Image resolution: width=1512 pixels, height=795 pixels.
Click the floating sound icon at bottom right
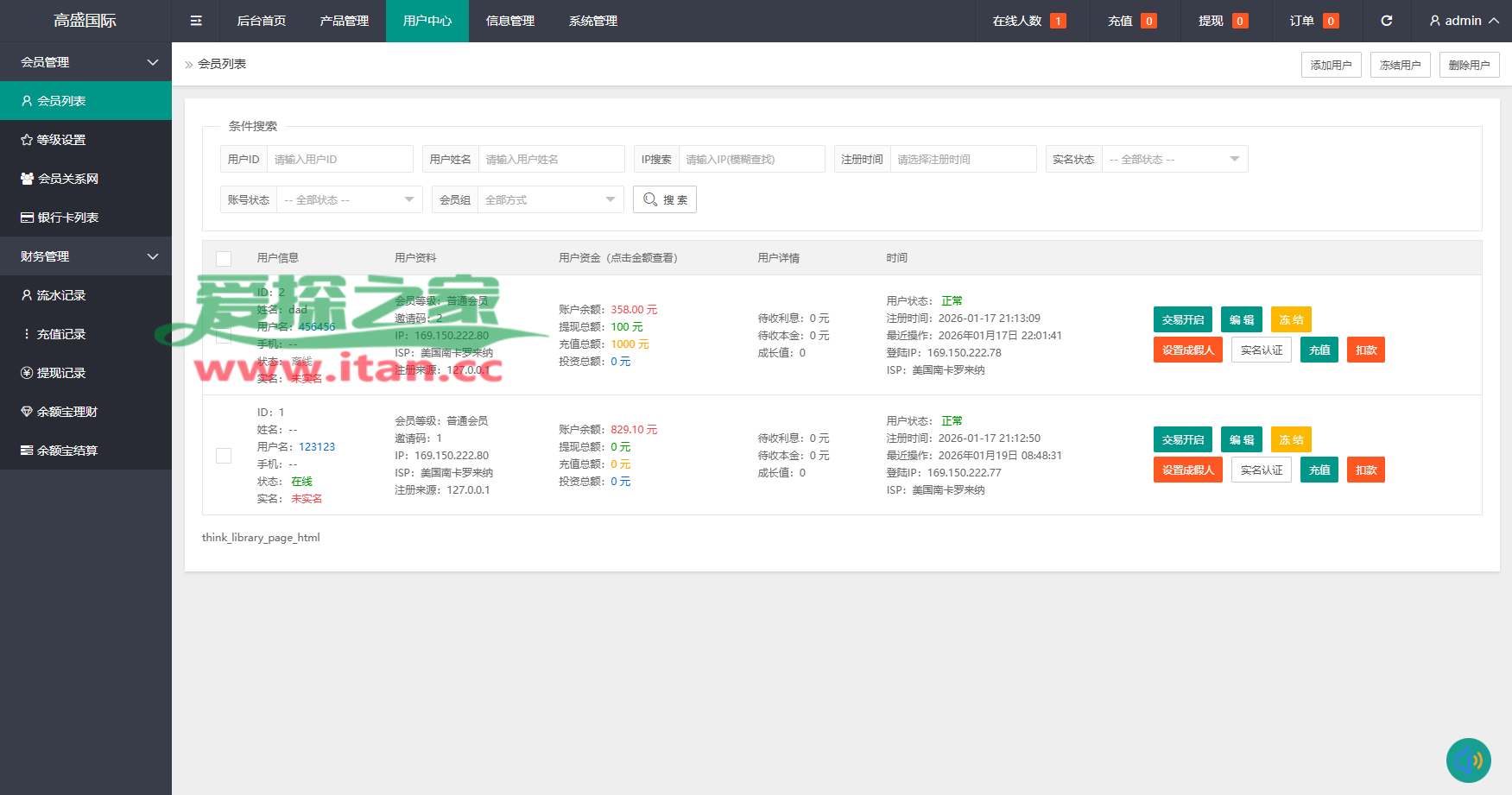[1468, 760]
